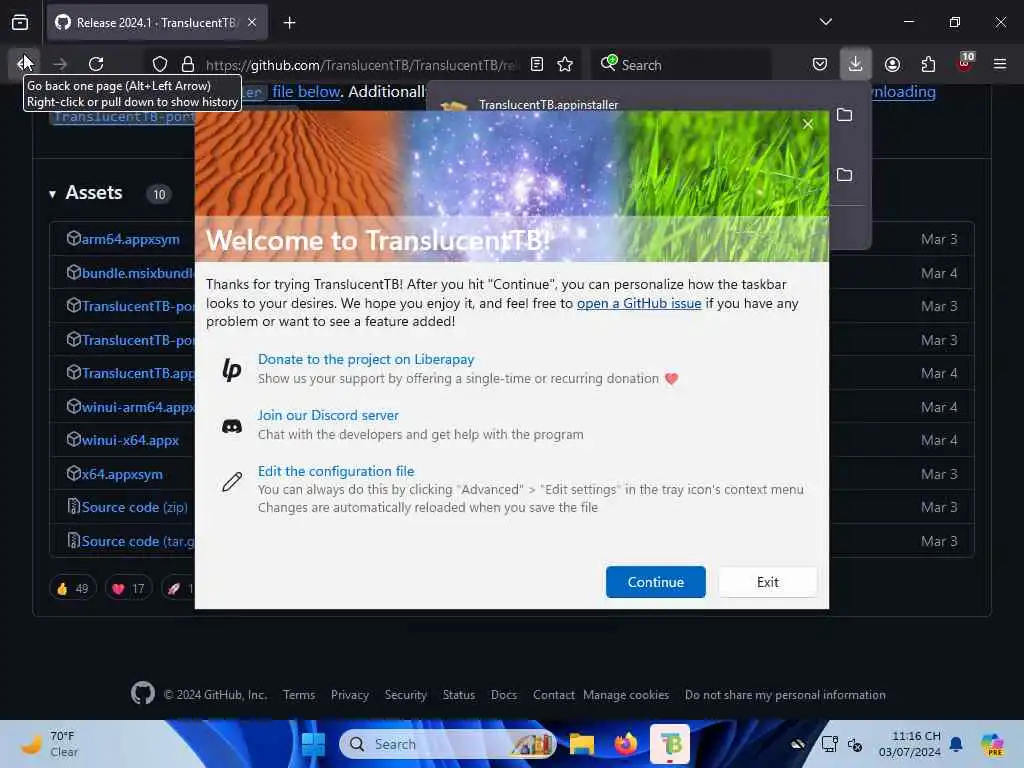Open Manage cookies footer link
The height and width of the screenshot is (768, 1024).
tap(626, 695)
